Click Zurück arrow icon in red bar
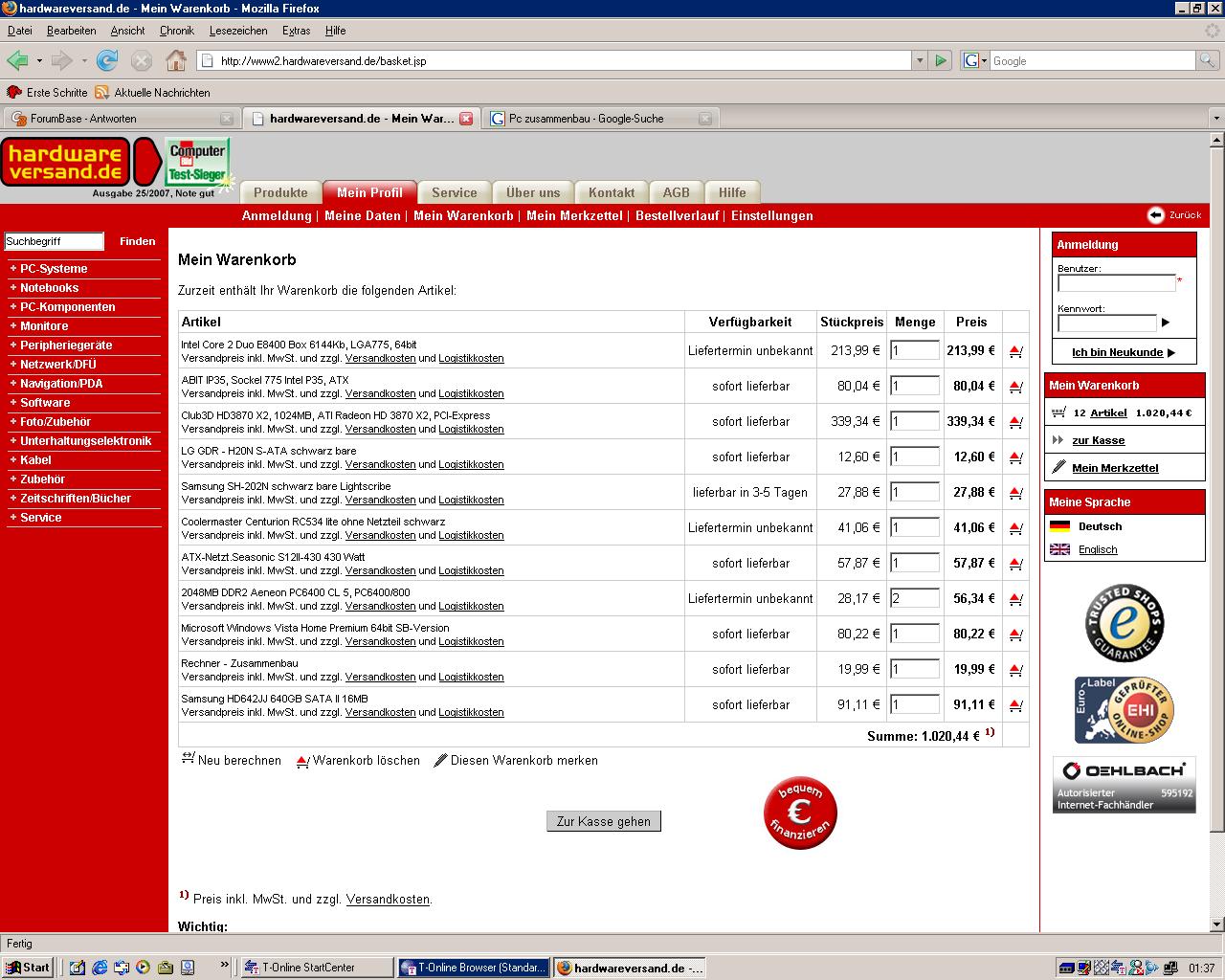1225x980 pixels. [x=1155, y=215]
